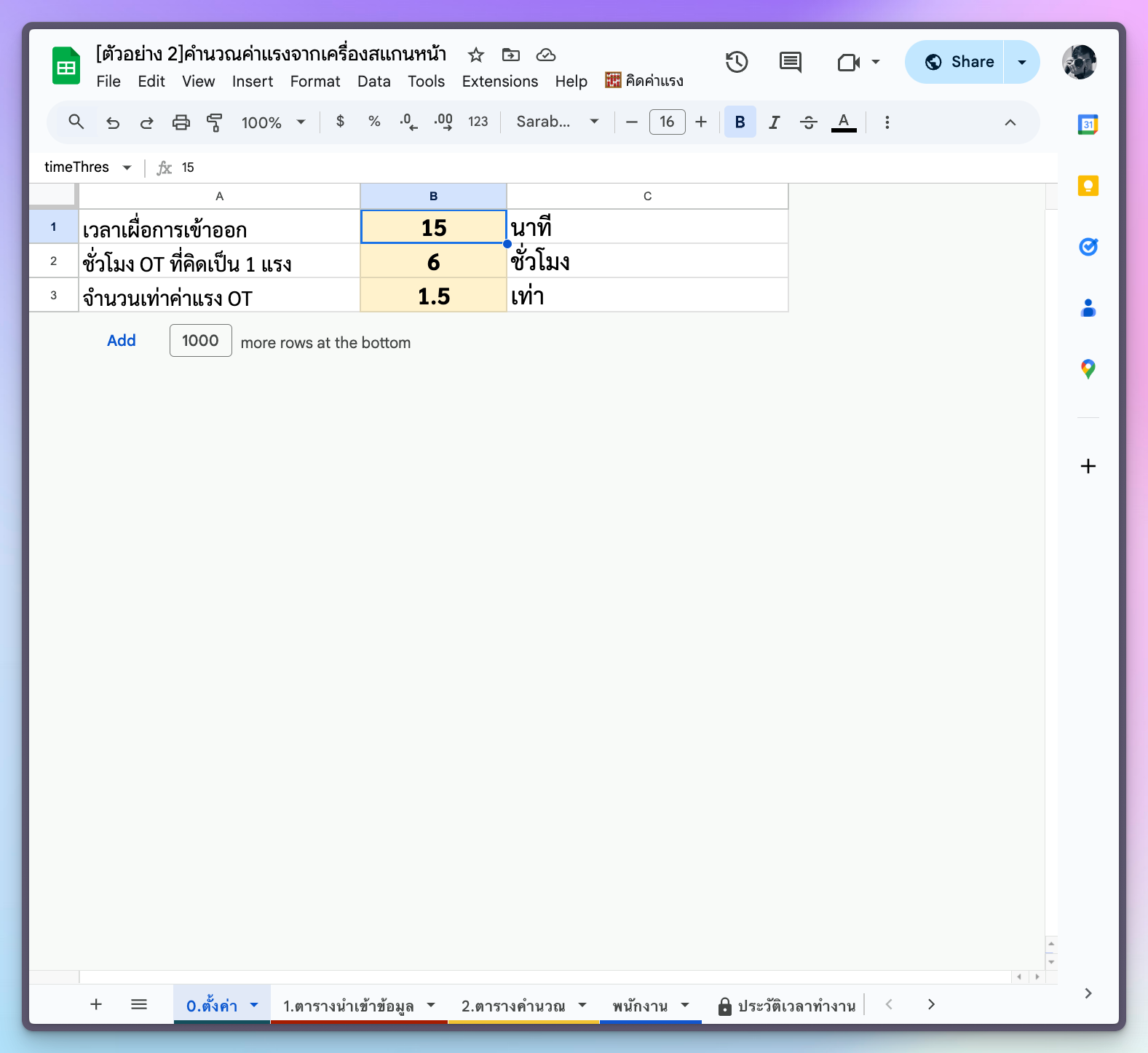Toggle strikethrough formatting
The width and height of the screenshot is (1148, 1053).
point(808,122)
